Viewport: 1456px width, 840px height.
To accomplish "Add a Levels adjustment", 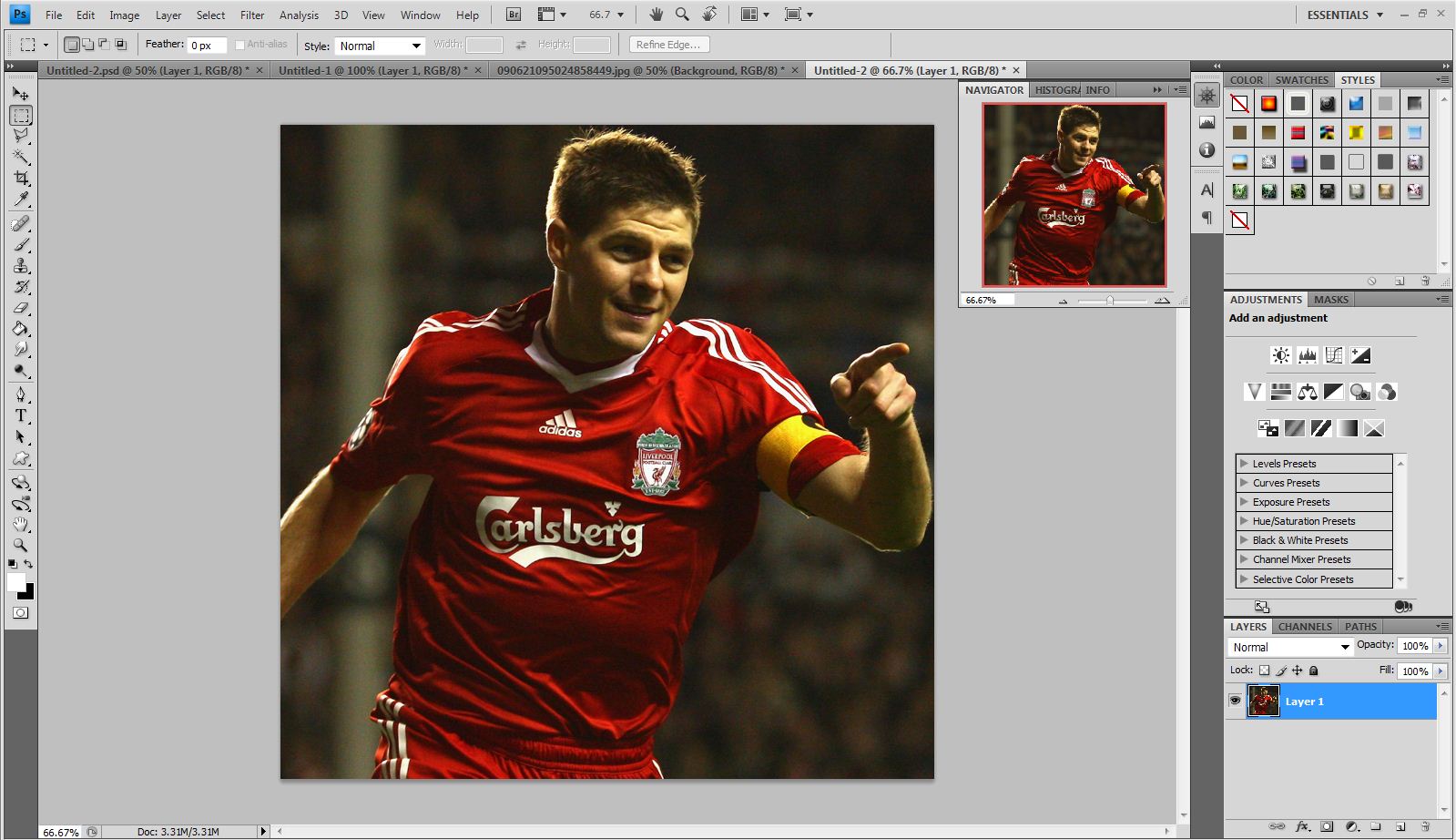I will click(x=1308, y=355).
